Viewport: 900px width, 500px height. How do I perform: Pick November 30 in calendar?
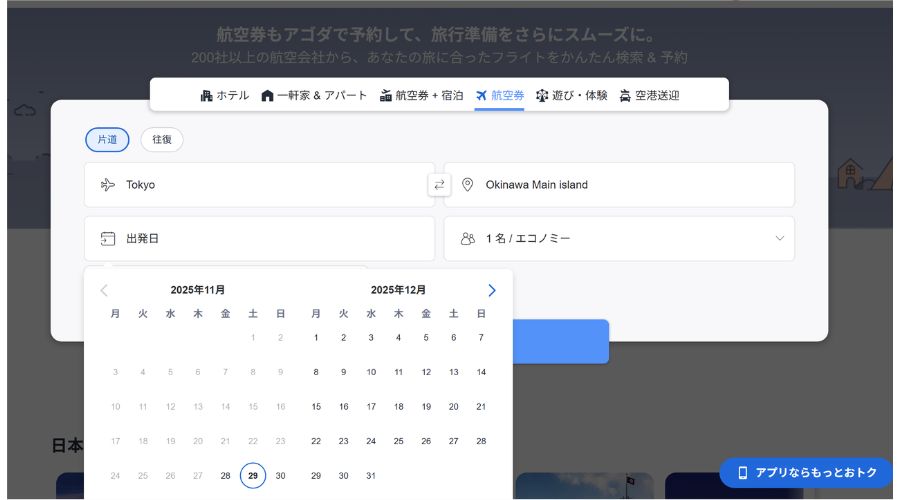coord(281,476)
